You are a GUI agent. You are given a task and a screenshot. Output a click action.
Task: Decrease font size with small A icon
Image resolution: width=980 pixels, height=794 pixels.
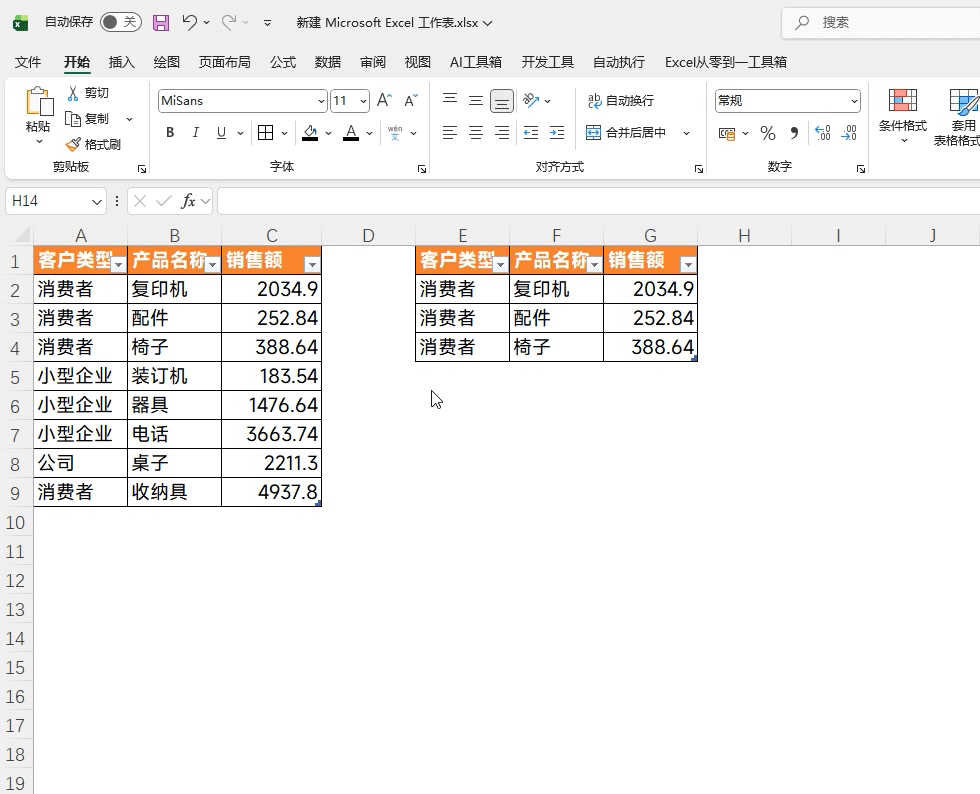(x=411, y=101)
